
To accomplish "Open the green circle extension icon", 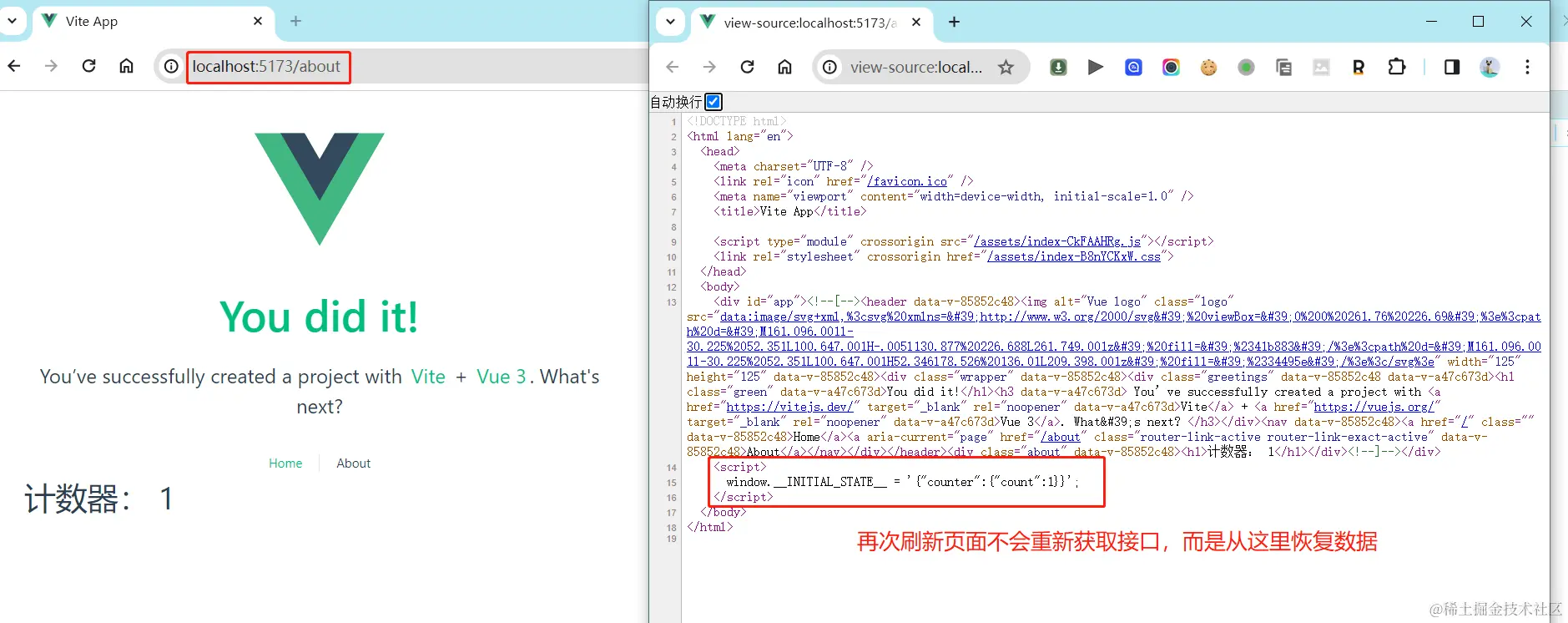I will coord(1246,68).
